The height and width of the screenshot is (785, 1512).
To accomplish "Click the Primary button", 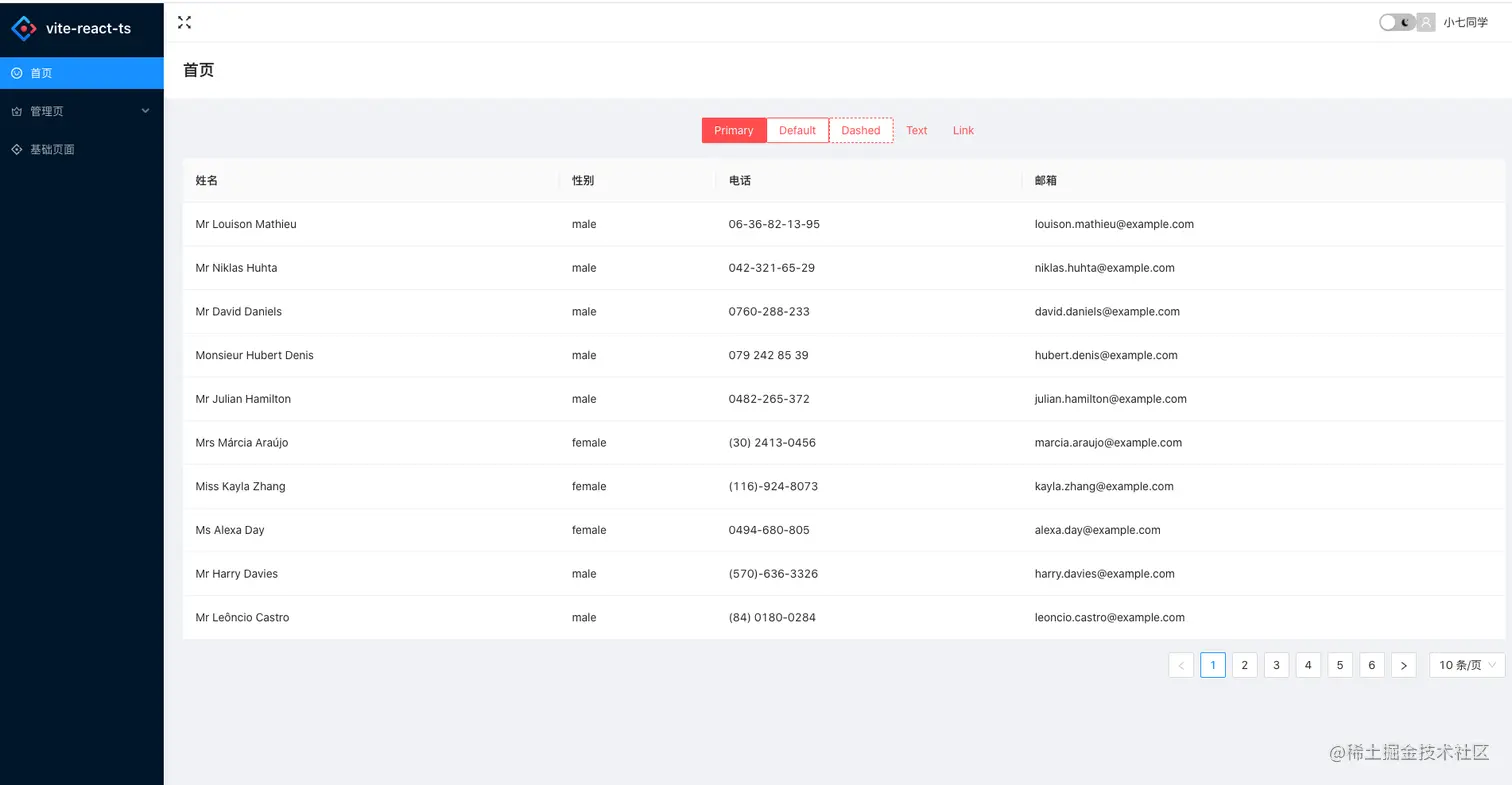I will click(x=734, y=130).
